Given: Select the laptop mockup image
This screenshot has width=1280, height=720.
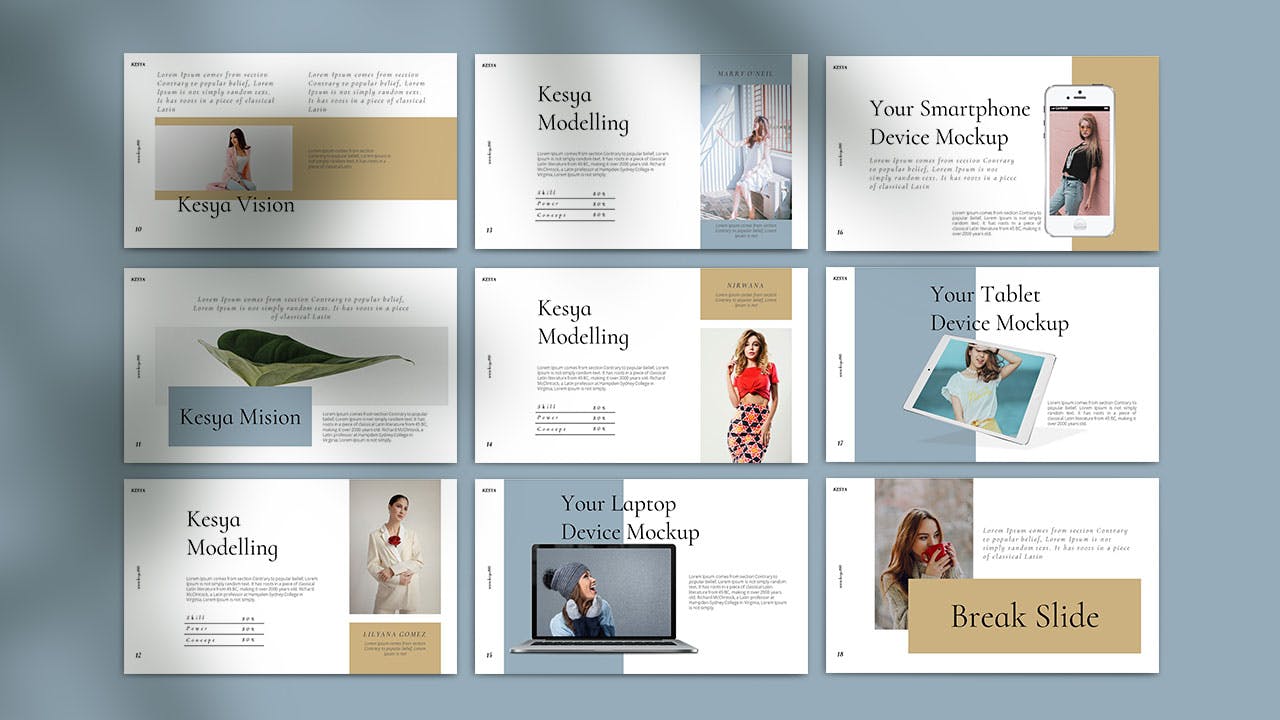Looking at the screenshot, I should [603, 598].
